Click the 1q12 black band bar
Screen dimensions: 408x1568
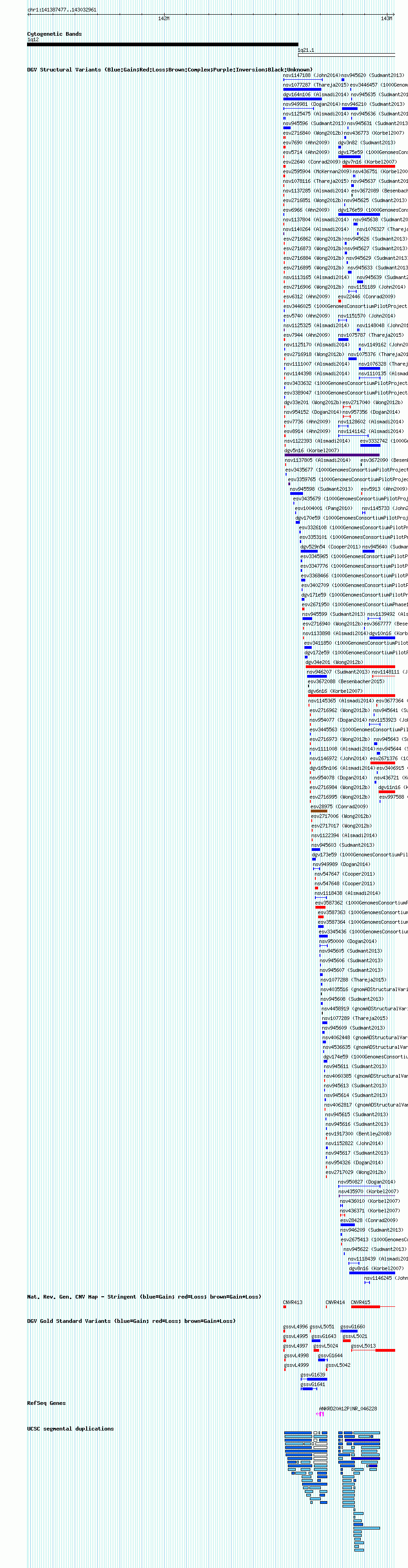pyautogui.click(x=163, y=44)
